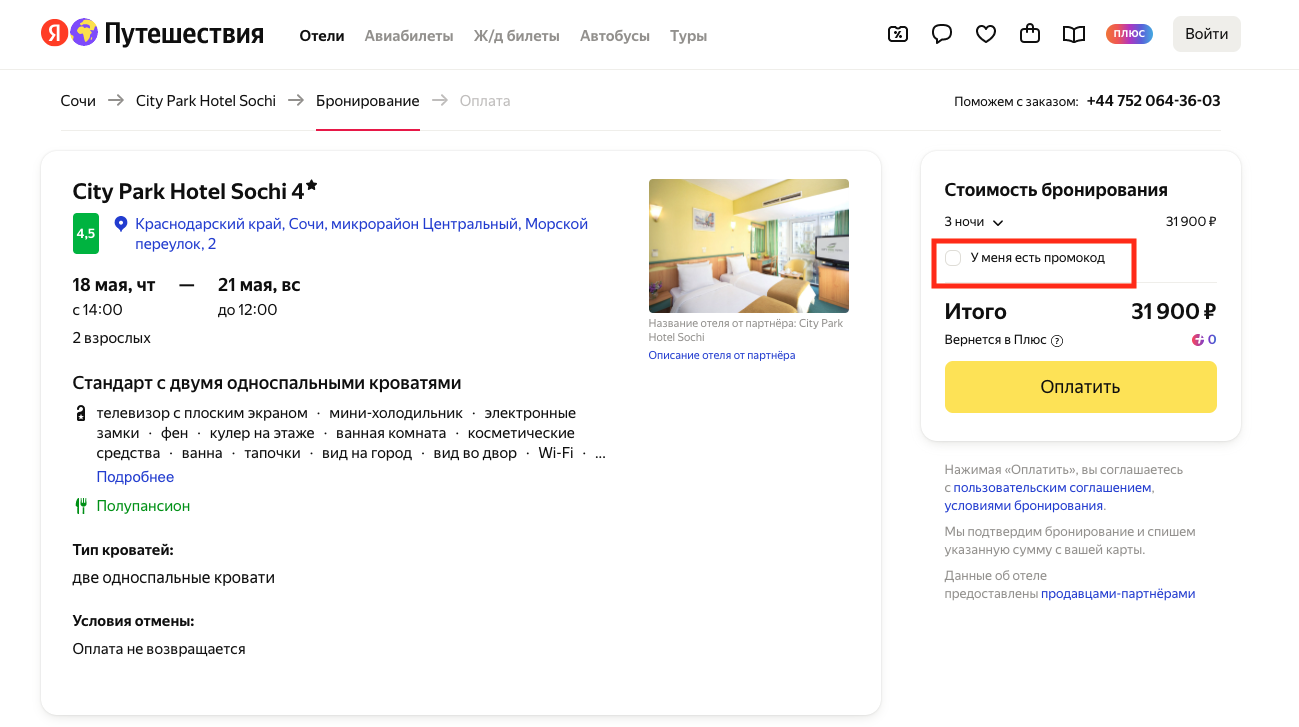This screenshot has width=1299, height=727.
Task: Click the check-out date '21 мая, вс'
Action: click(259, 285)
